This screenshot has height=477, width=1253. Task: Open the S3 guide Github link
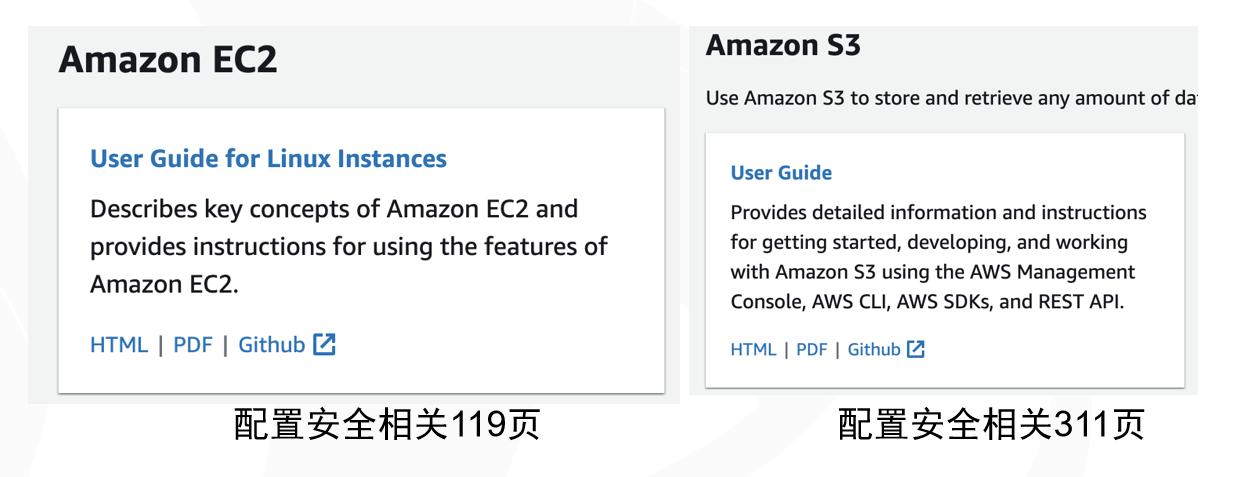(x=874, y=349)
